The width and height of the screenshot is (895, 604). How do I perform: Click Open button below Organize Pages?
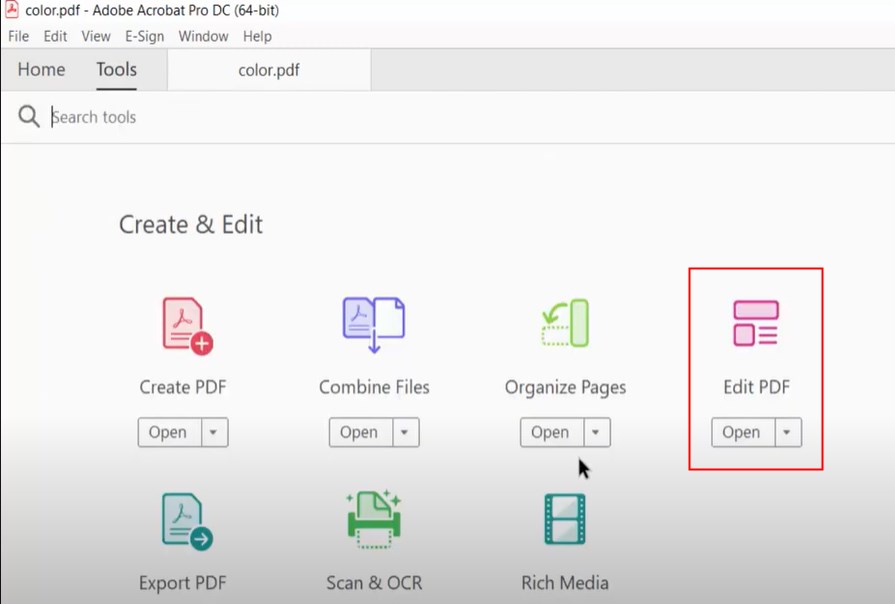(549, 433)
